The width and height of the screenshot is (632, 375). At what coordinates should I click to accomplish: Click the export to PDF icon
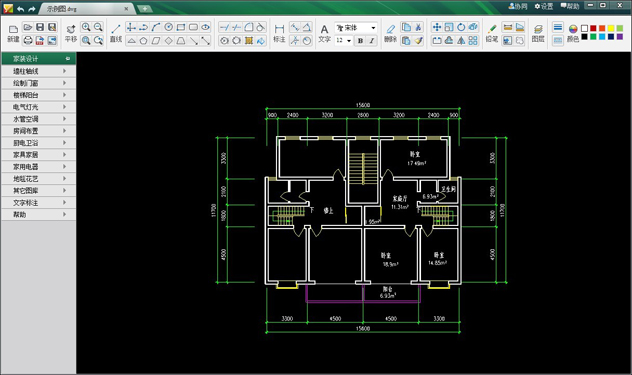pos(40,40)
